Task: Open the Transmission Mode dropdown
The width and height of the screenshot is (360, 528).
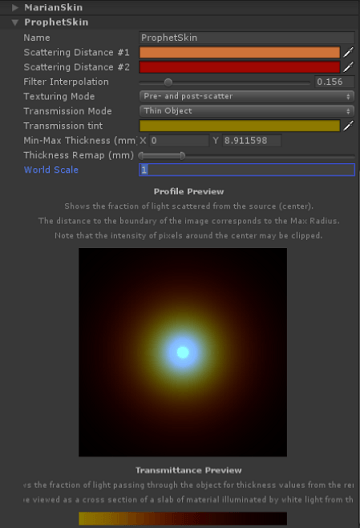Action: pos(247,111)
